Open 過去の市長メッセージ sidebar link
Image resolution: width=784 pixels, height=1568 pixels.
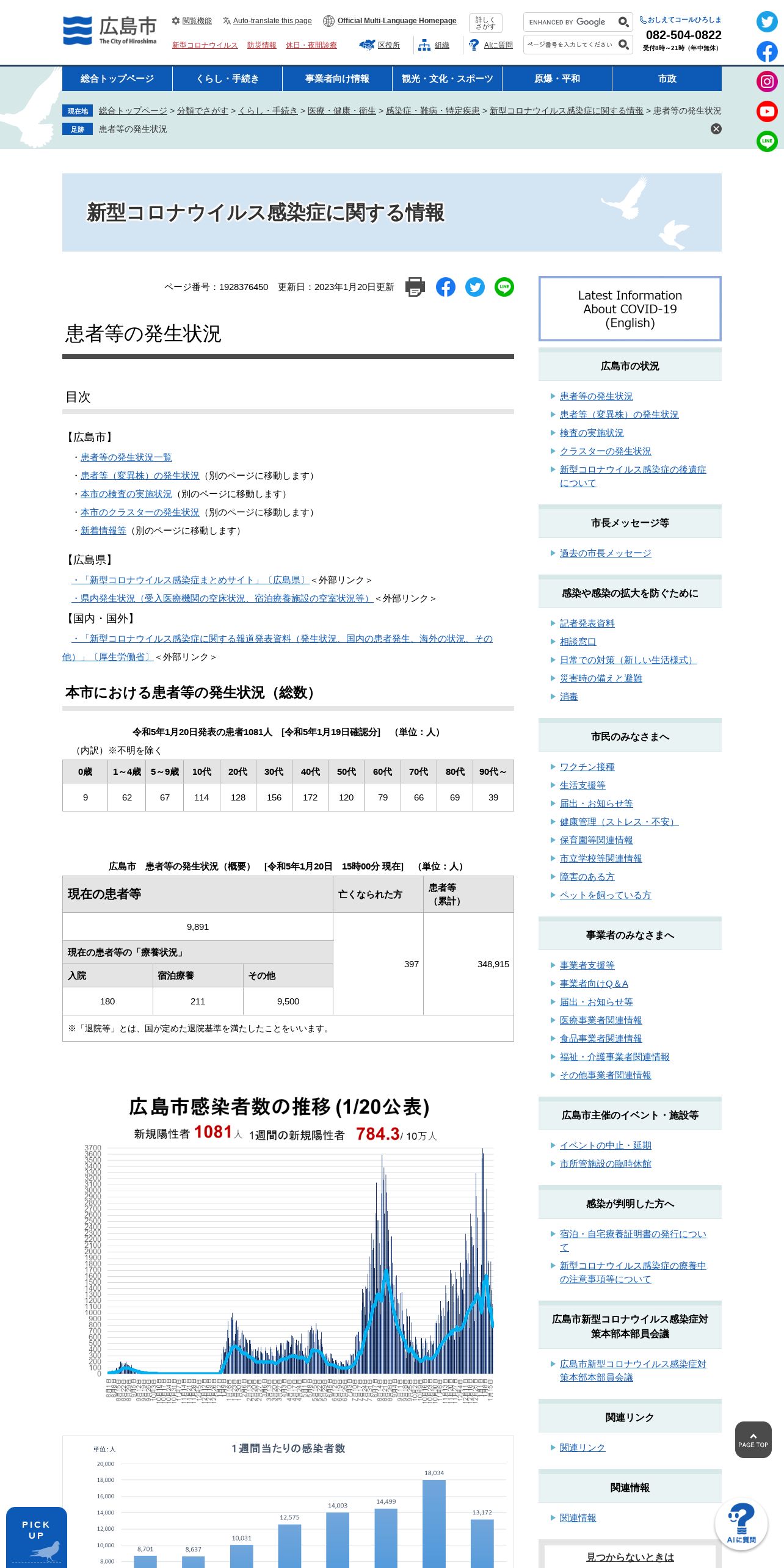point(606,553)
